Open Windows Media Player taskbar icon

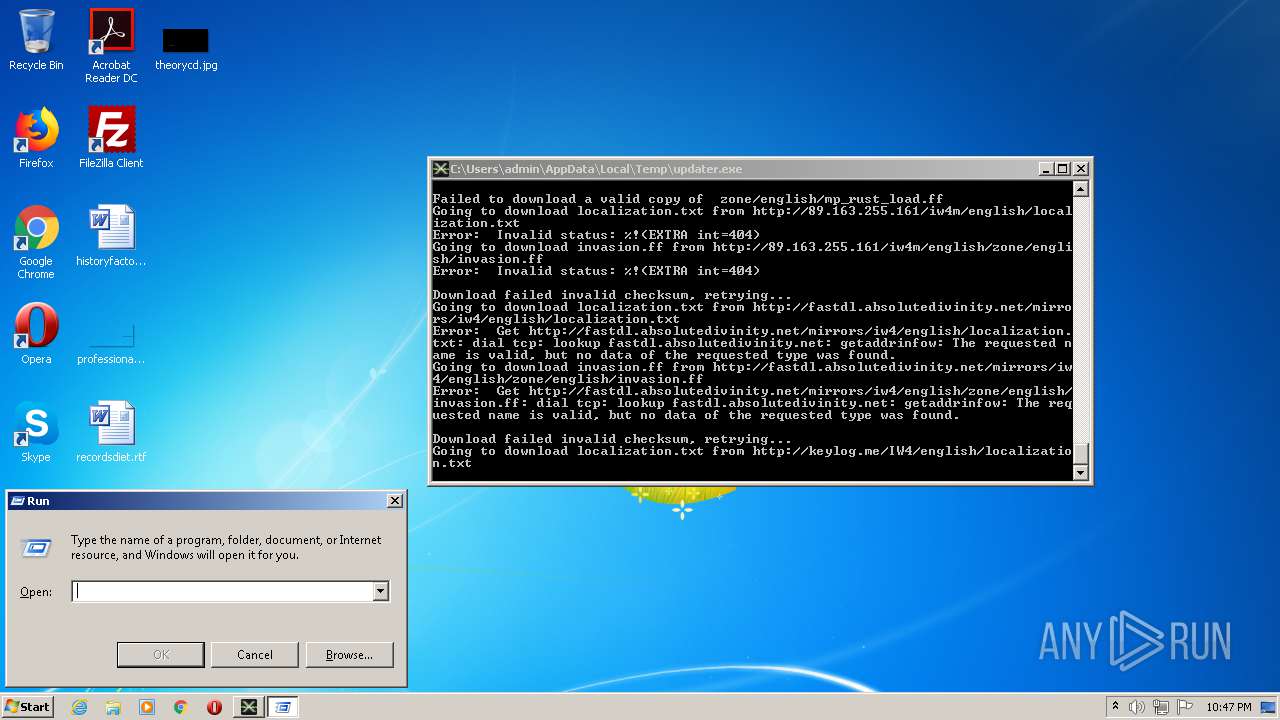pyautogui.click(x=147, y=707)
